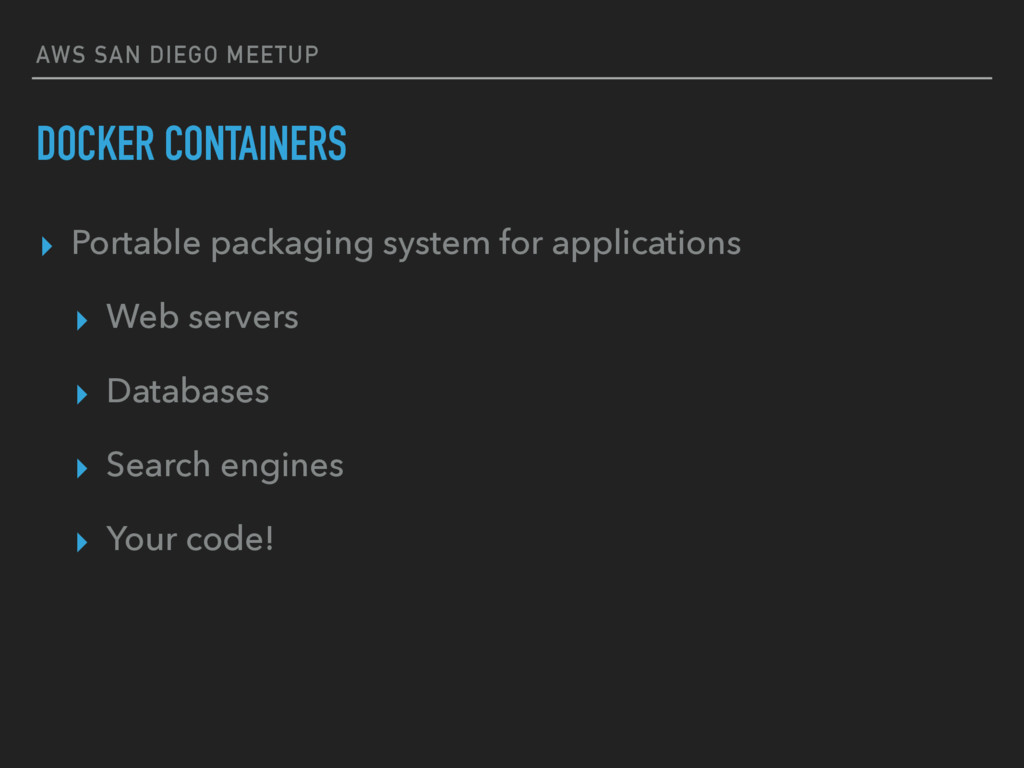
Task: Select the arrow bullet before Search engines
Action: pyautogui.click(x=82, y=468)
